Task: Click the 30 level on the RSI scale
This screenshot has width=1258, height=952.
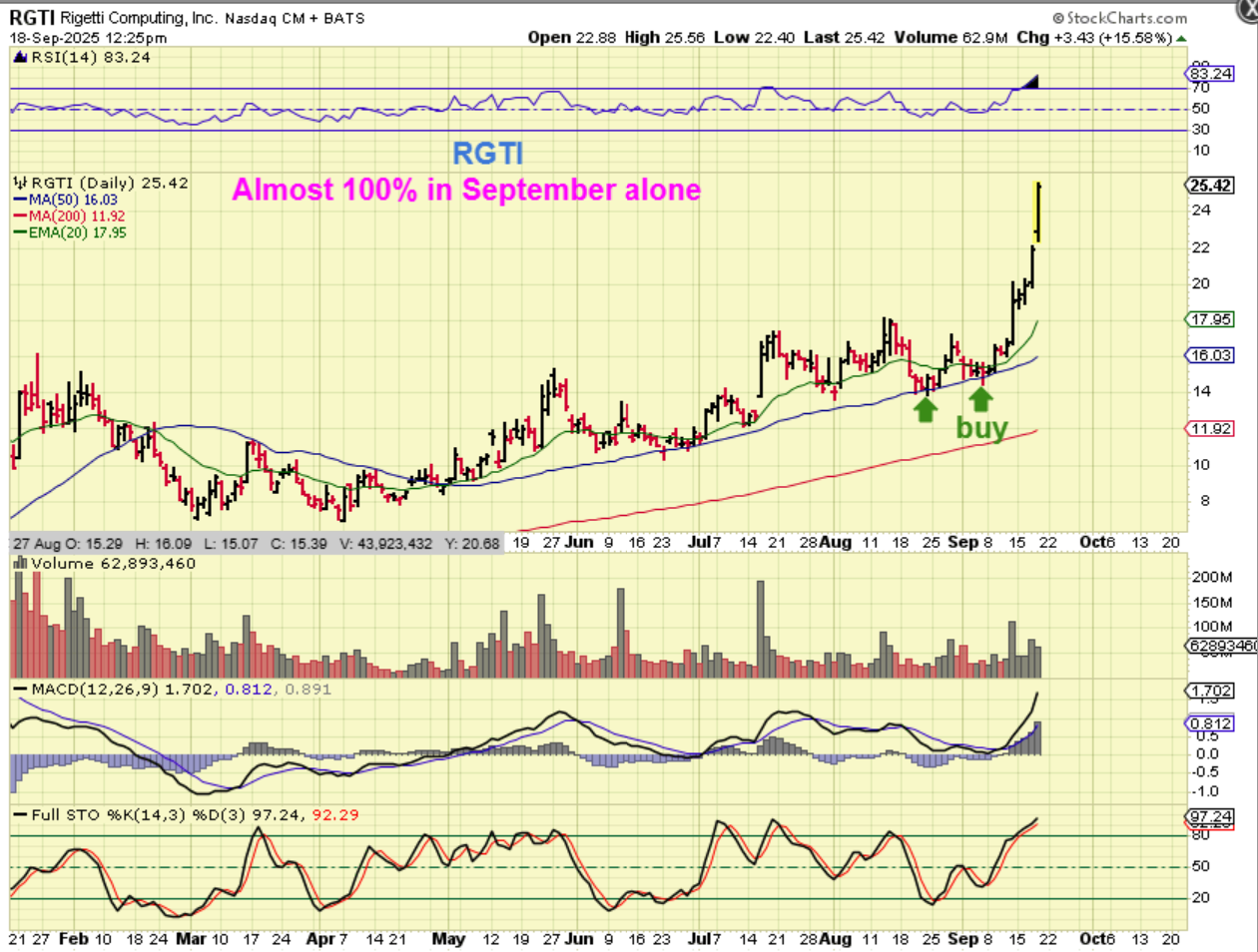Action: 1199,130
